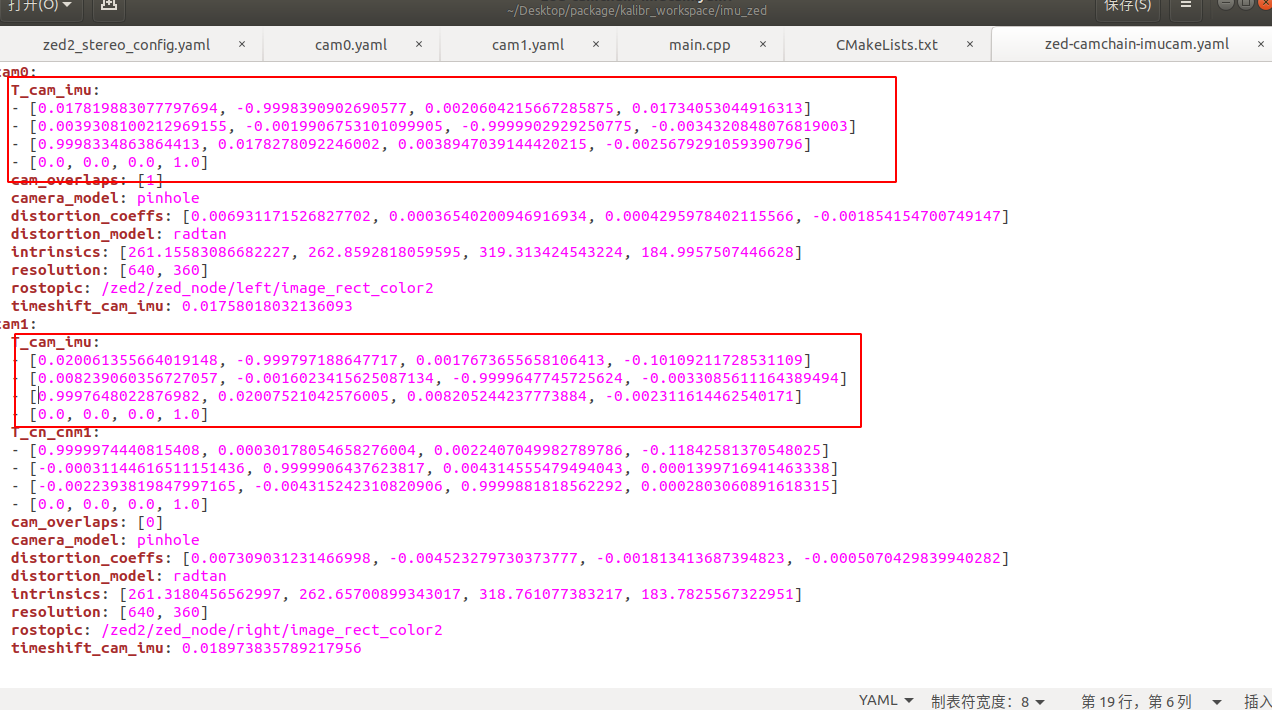1272x710 pixels.
Task: Click matrix row starting 0.017819883077797694
Action: 411,108
